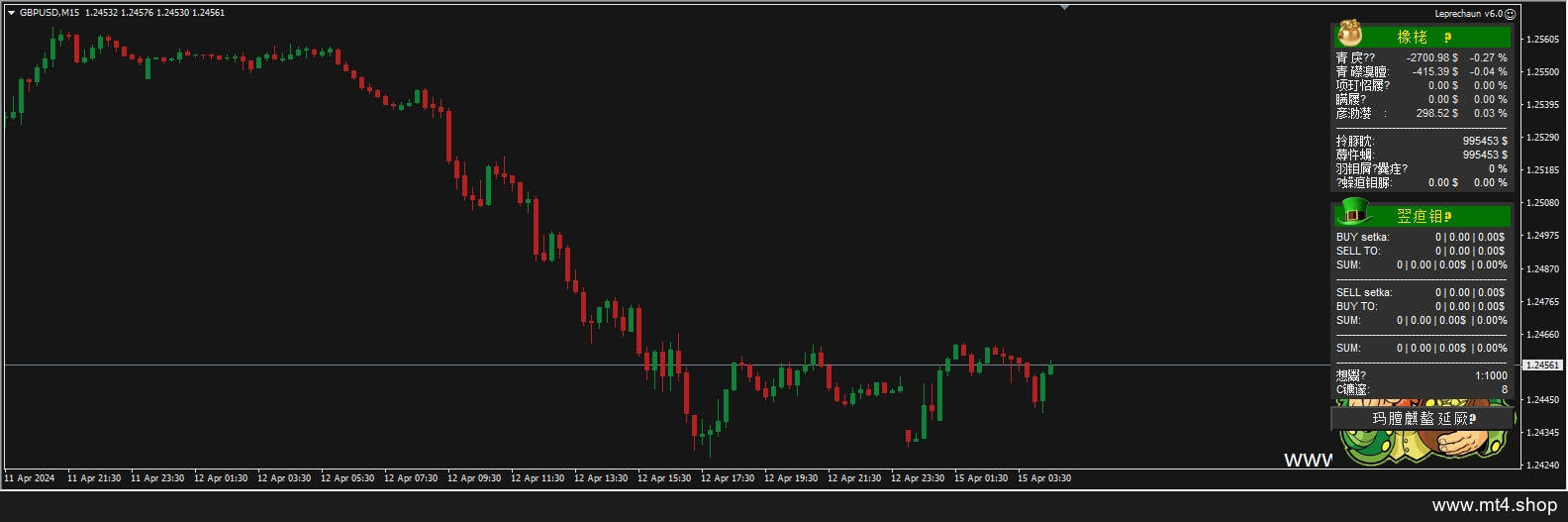1568x522 pixels.
Task: Click the 1.25605 price scale value
Action: click(x=1542, y=40)
